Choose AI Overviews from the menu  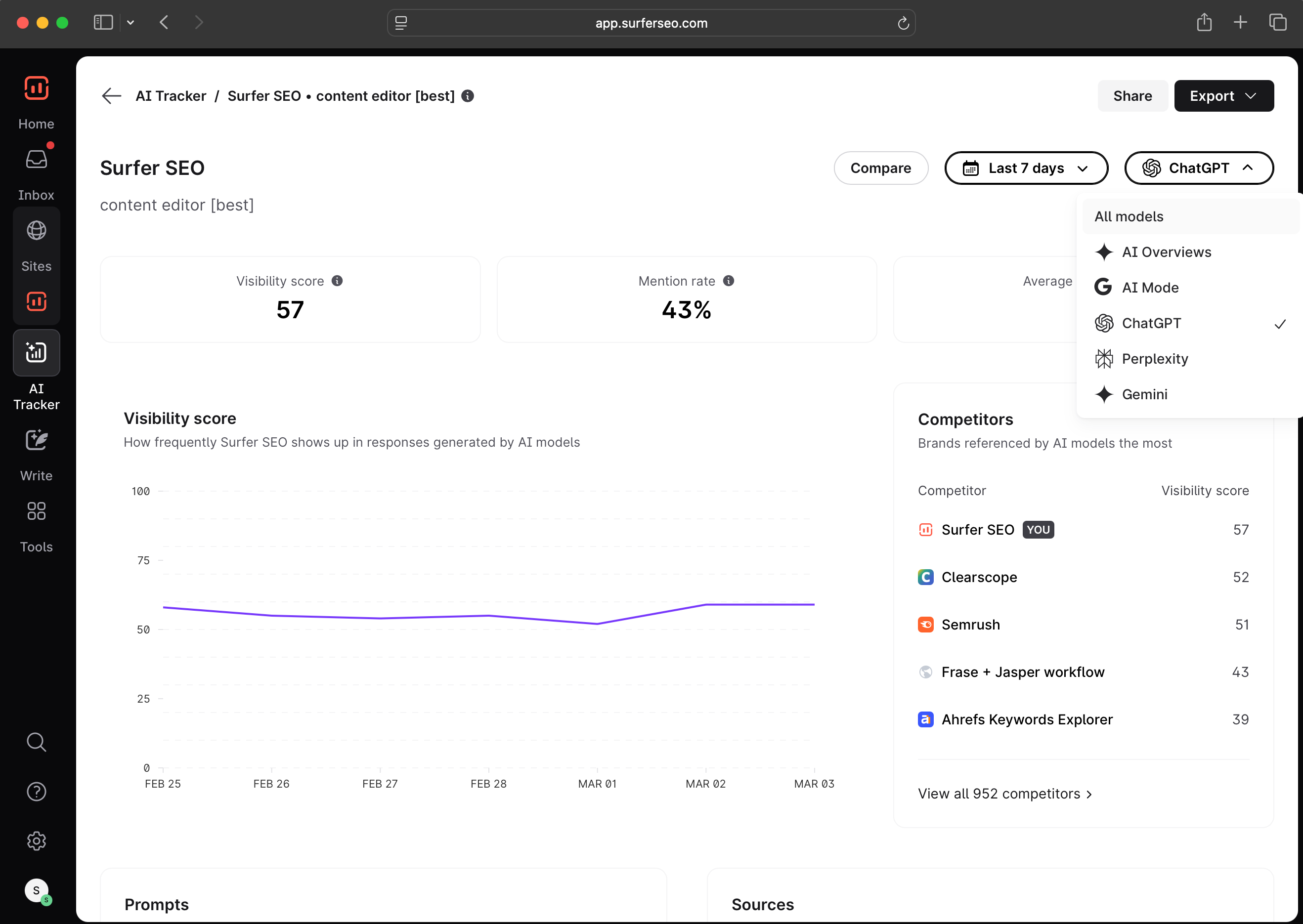click(x=1166, y=252)
